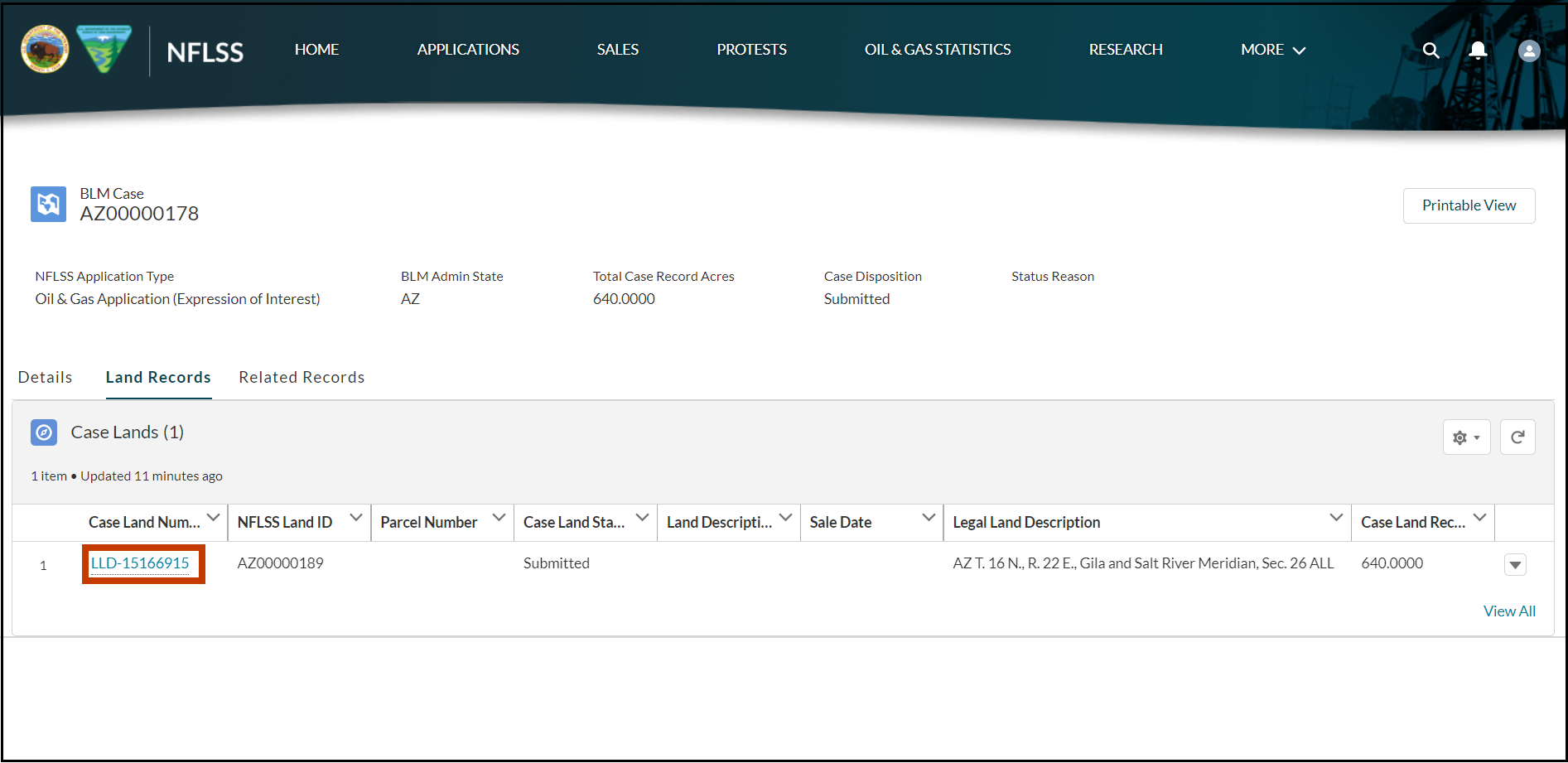This screenshot has width=1568, height=763.
Task: Click the user avatar icon
Action: pyautogui.click(x=1528, y=51)
